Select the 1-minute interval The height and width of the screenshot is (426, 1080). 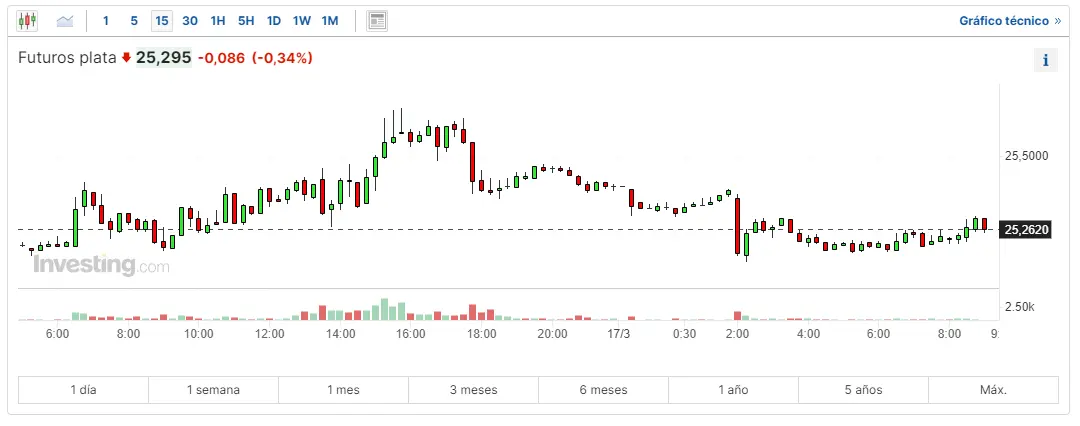tap(106, 20)
